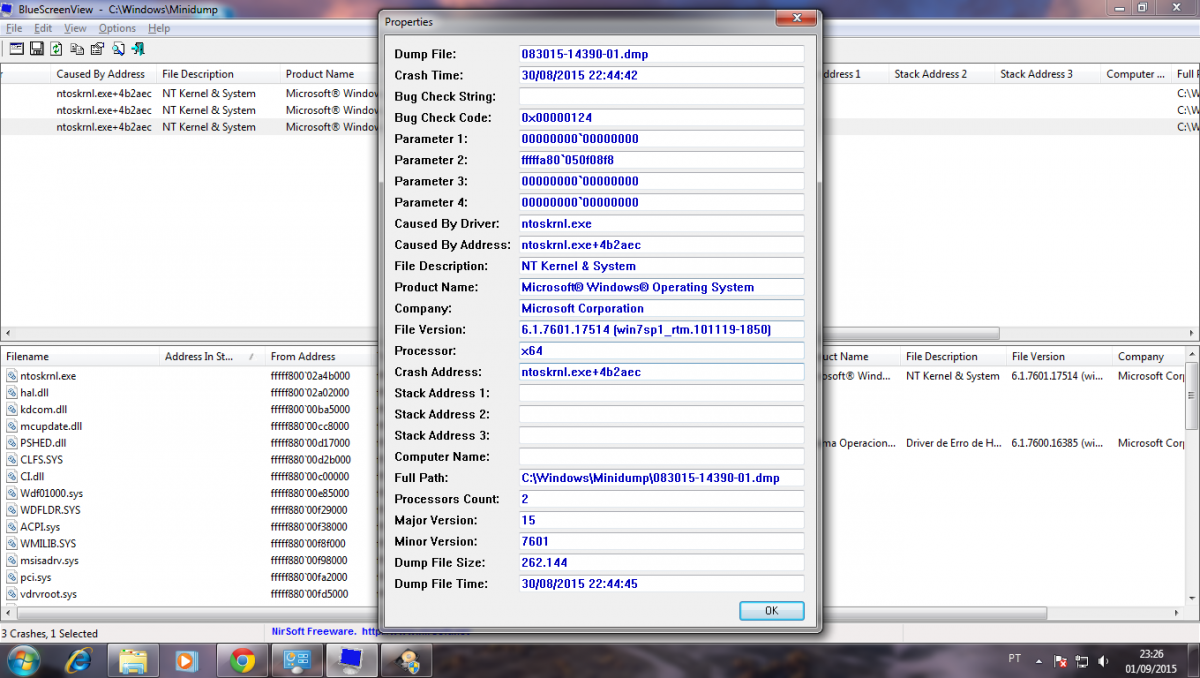Click the empty Bug Check String field
This screenshot has height=678, width=1200.
661,97
